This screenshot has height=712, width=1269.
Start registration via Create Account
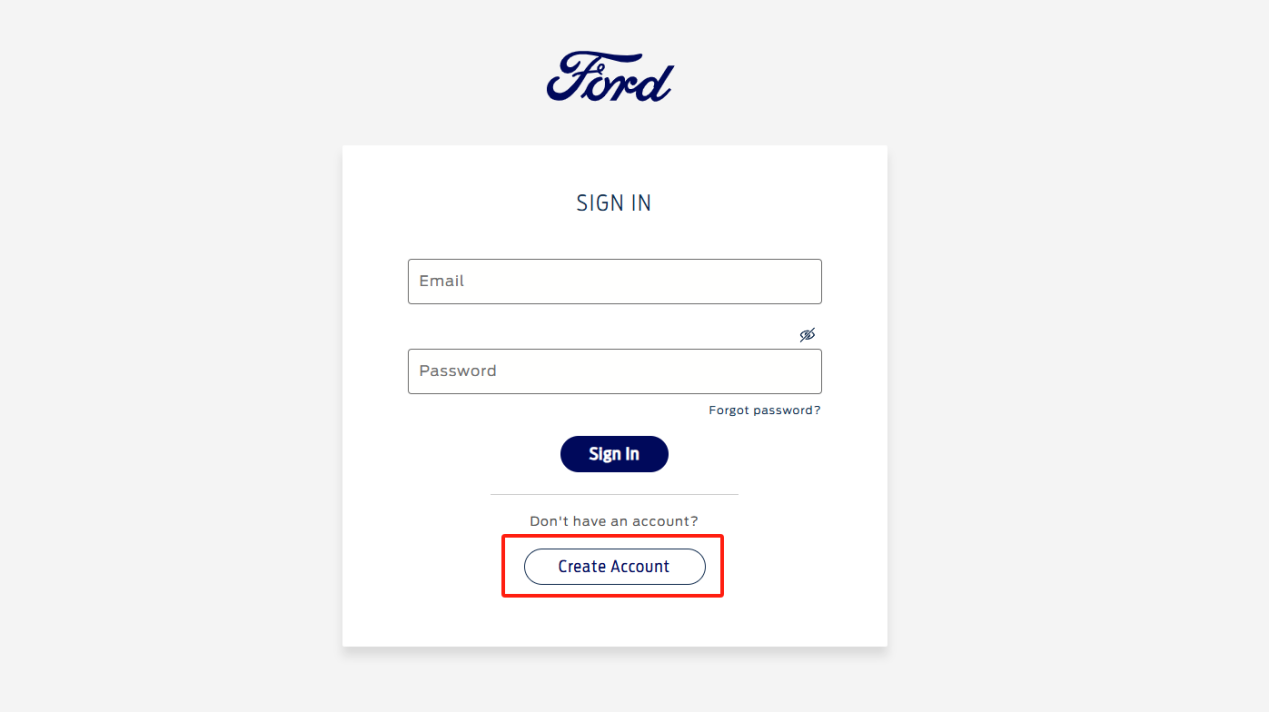click(614, 567)
